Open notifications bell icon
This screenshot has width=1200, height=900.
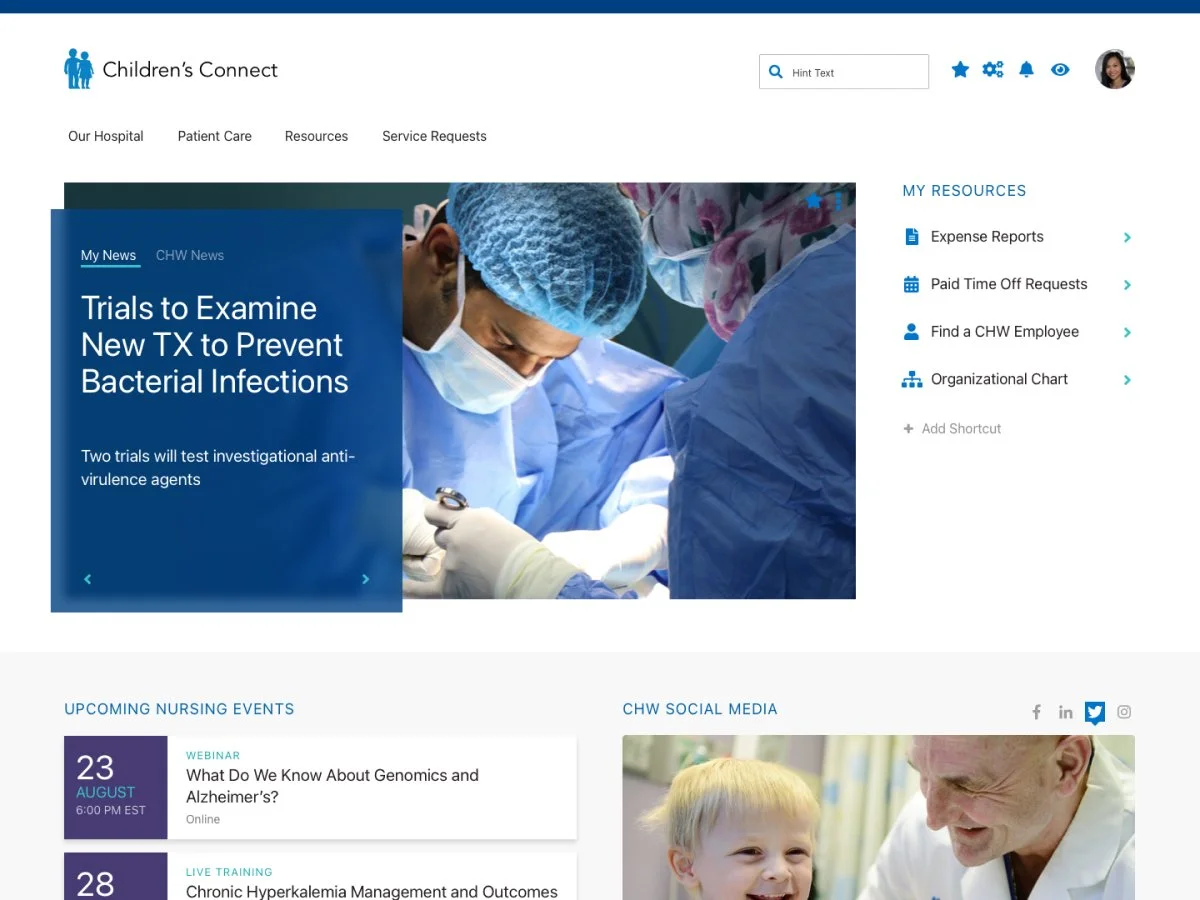click(1026, 69)
